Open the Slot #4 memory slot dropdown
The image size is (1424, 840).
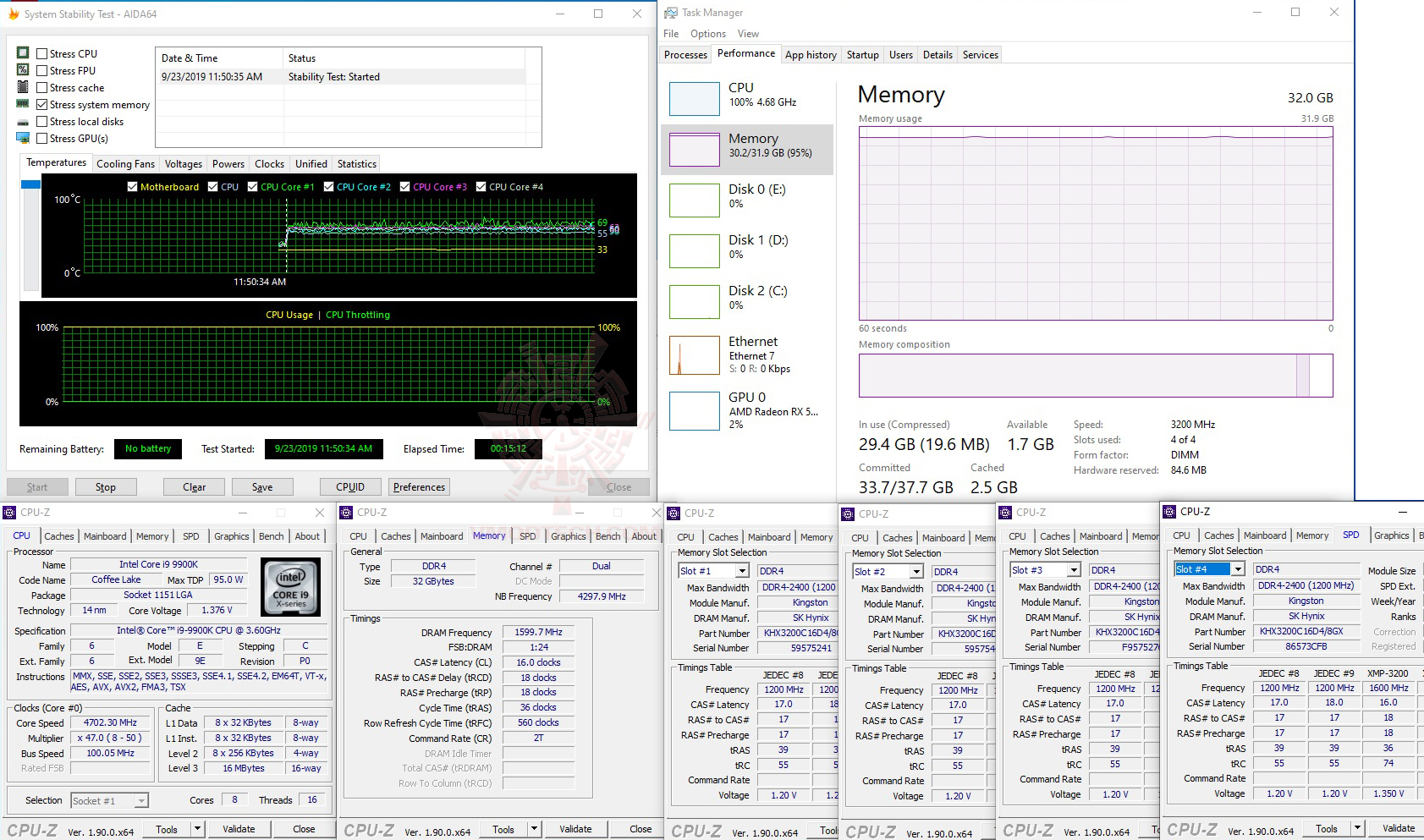click(1238, 569)
